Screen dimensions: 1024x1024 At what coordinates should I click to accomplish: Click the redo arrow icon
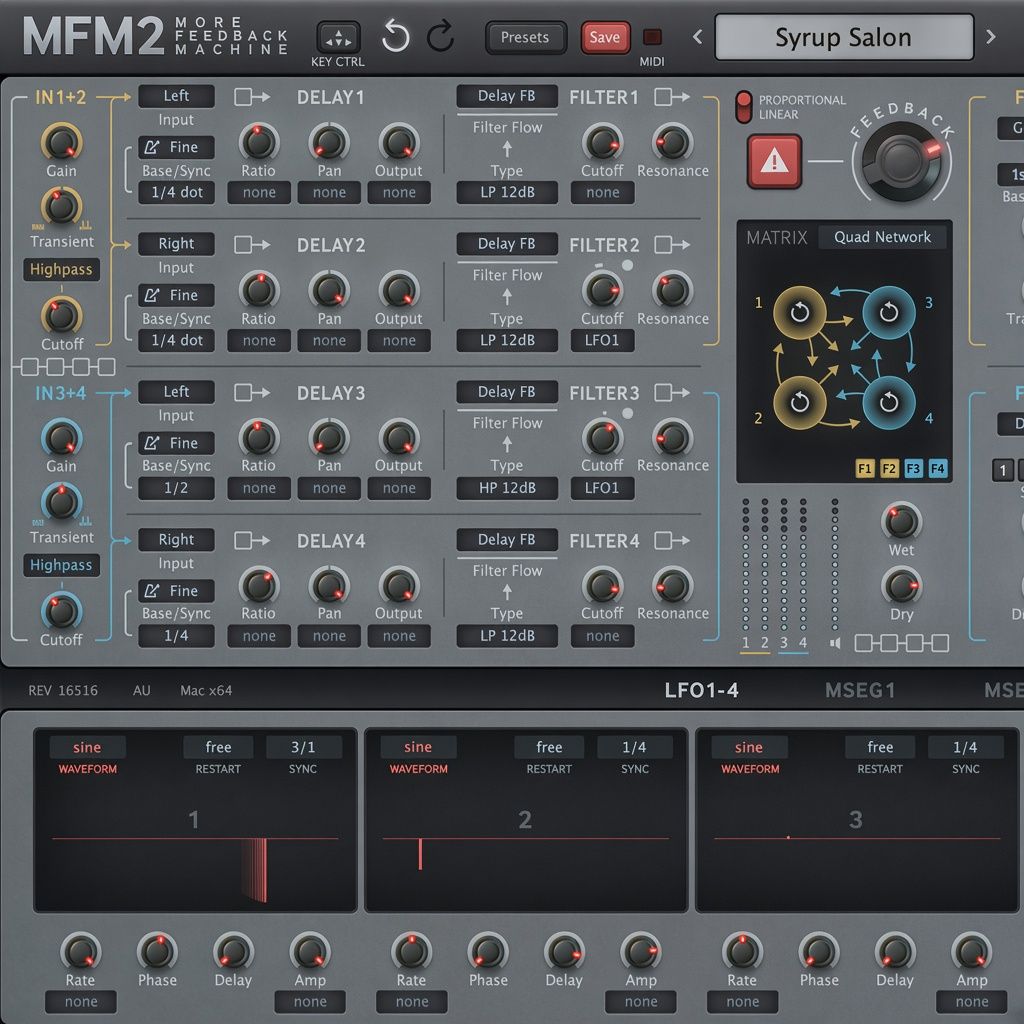point(441,36)
